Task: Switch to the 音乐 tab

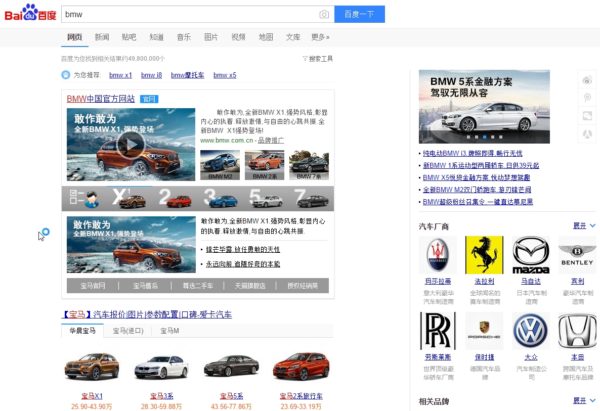Action: (x=184, y=37)
